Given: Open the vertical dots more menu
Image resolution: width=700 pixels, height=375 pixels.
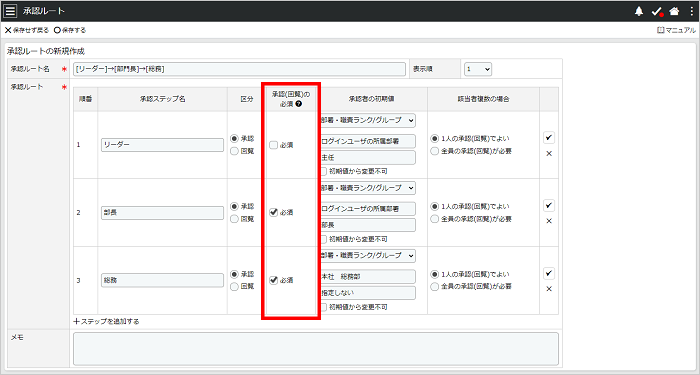Looking at the screenshot, I should pos(691,12).
